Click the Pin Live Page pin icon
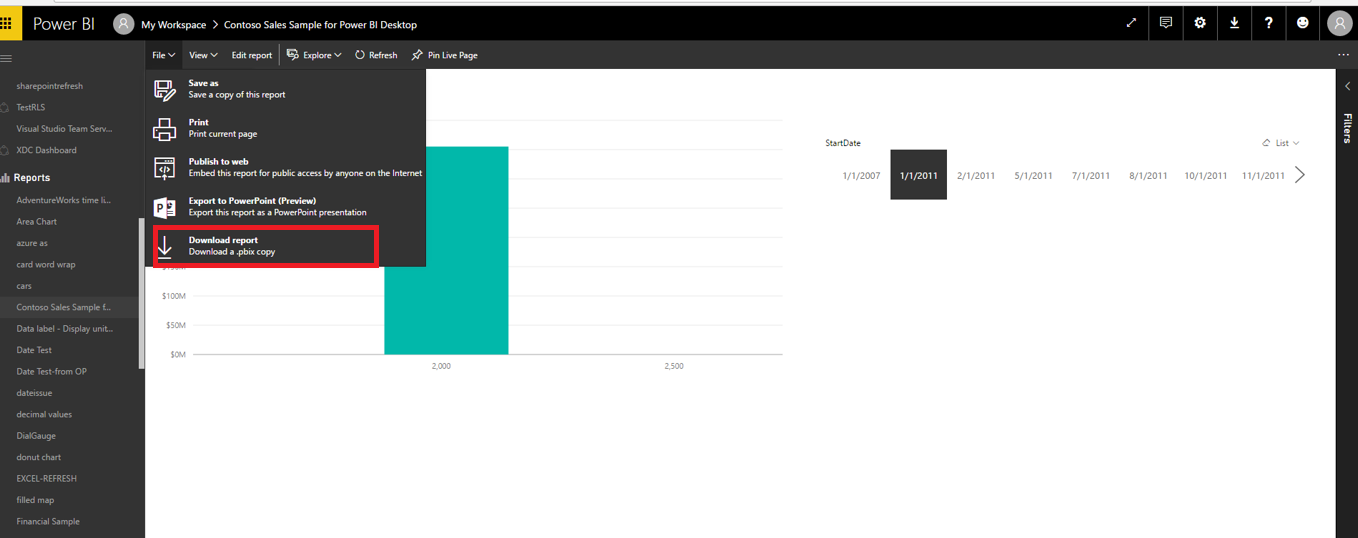 click(417, 55)
